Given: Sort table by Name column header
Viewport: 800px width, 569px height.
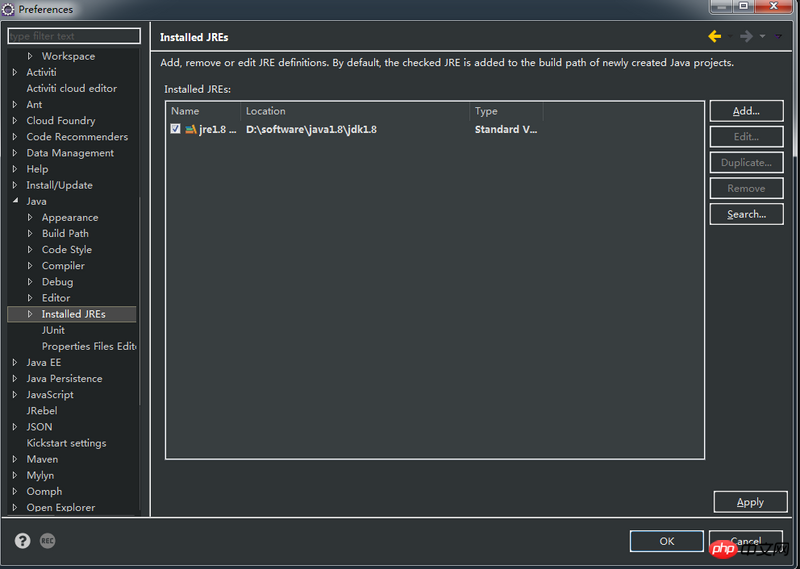Looking at the screenshot, I should click(204, 111).
